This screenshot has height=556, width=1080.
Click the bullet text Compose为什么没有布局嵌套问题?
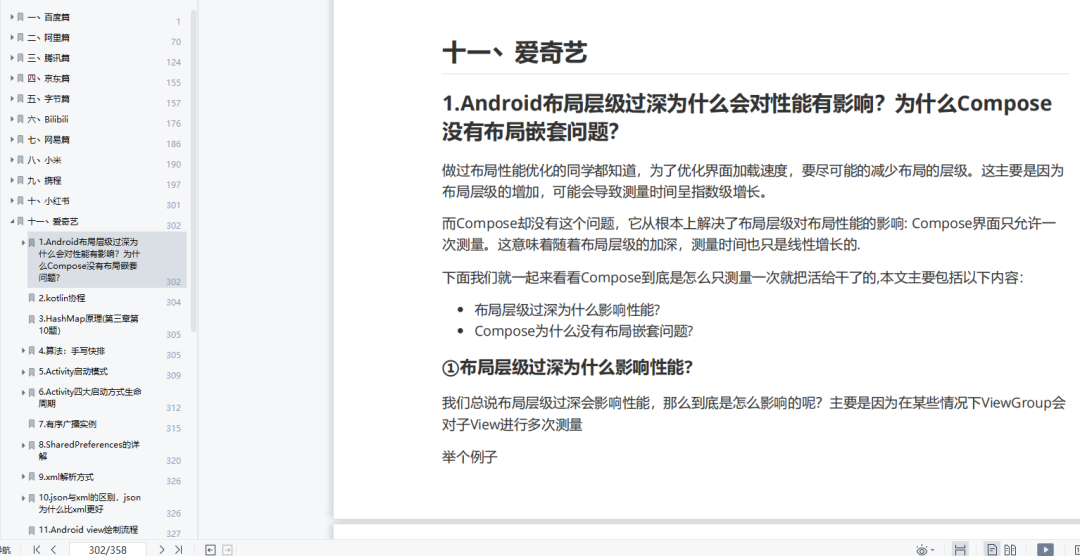pos(583,331)
